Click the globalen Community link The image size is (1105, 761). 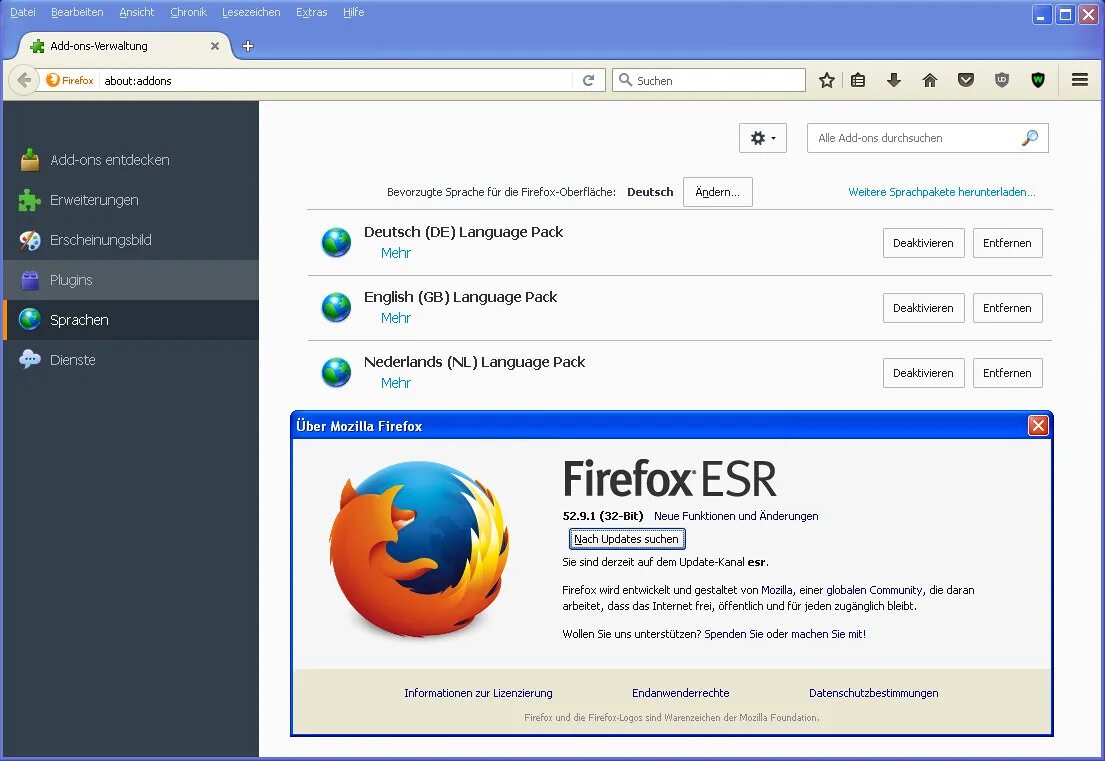point(874,590)
